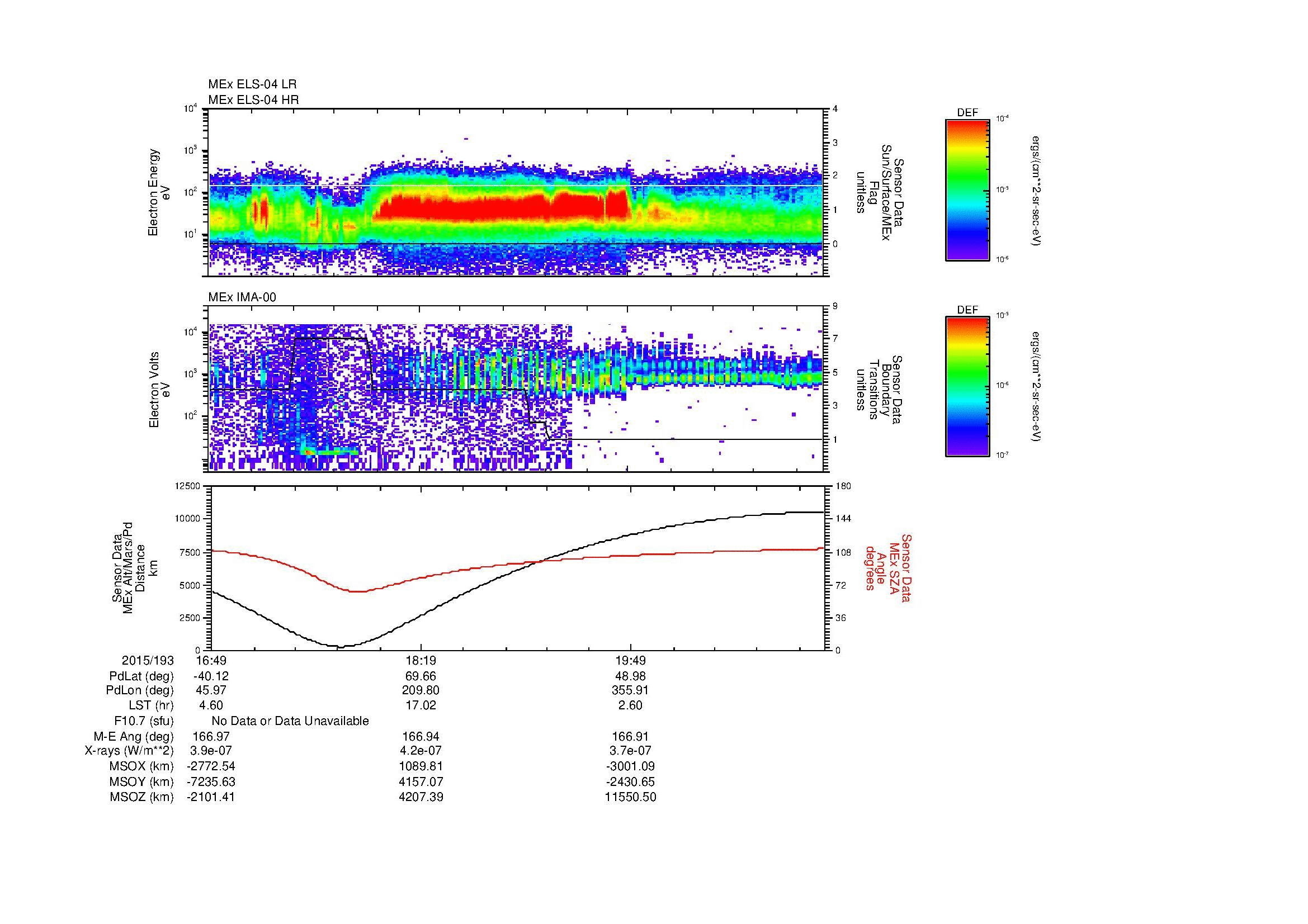Click the 16:49 time tick label
The height and width of the screenshot is (924, 1308).
[x=211, y=660]
